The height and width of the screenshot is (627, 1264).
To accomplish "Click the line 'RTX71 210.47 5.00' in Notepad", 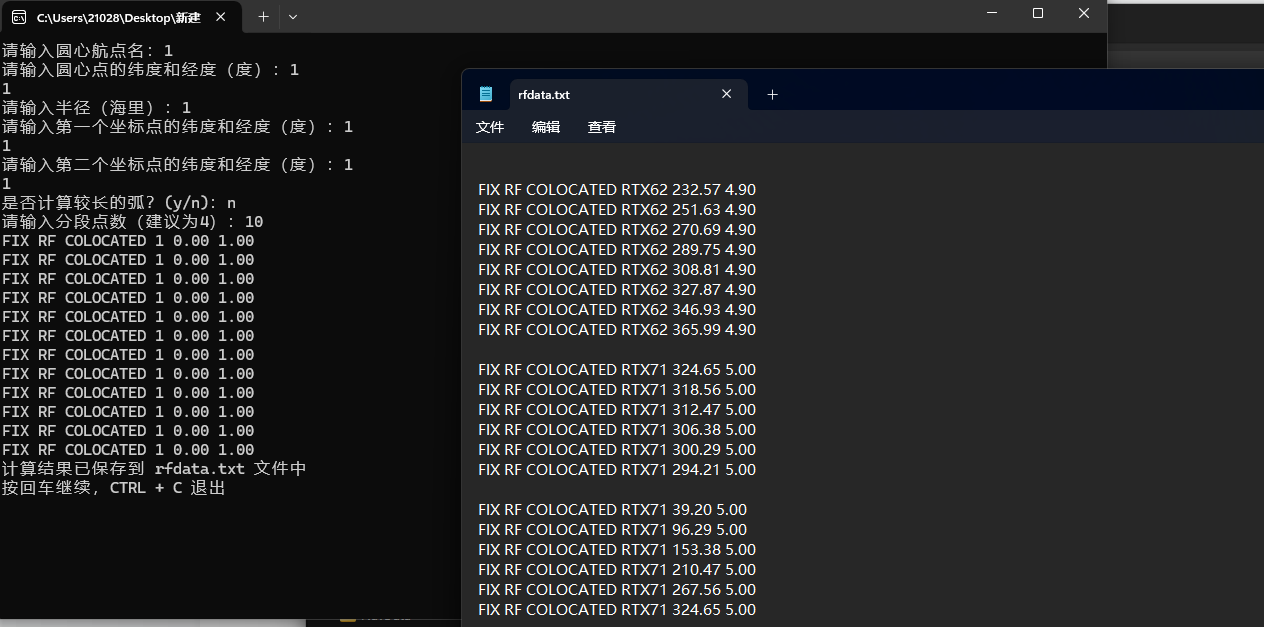I will point(617,569).
